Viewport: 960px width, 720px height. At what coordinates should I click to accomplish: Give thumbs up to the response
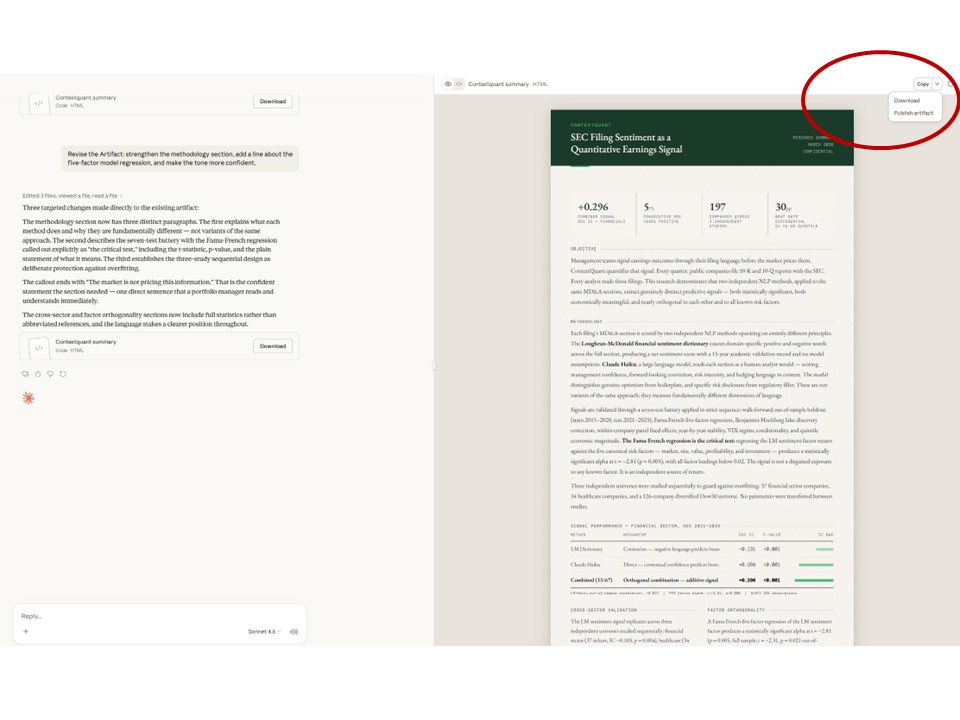click(x=38, y=374)
